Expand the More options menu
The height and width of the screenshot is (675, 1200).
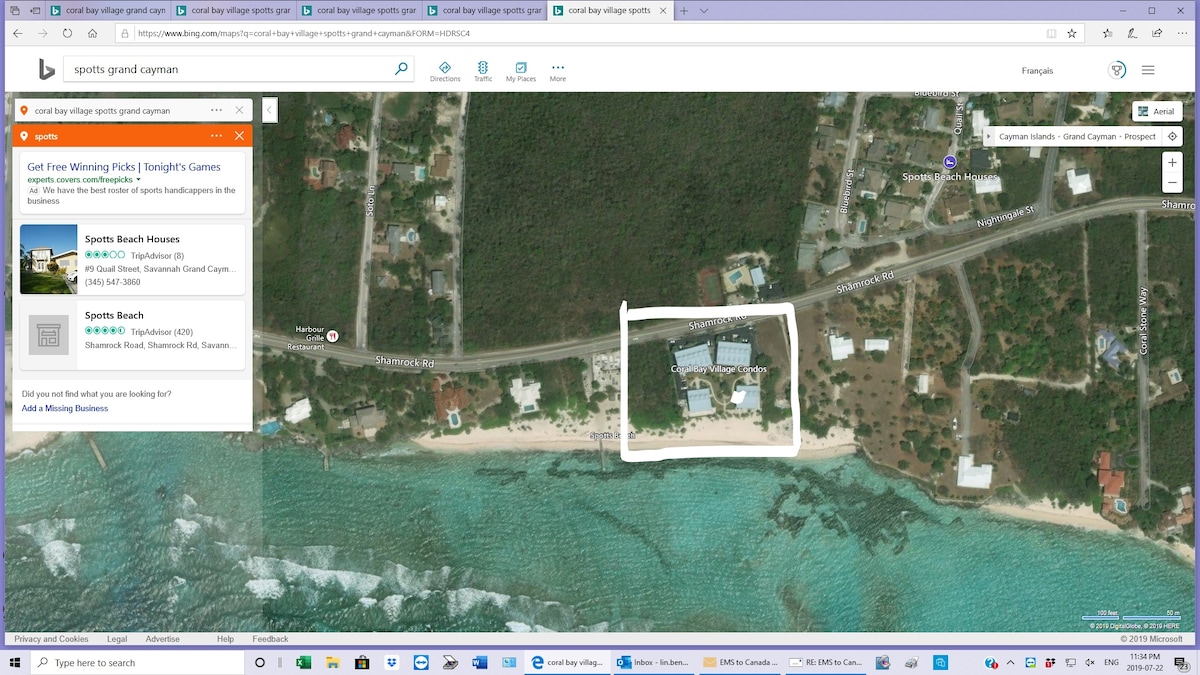[558, 71]
